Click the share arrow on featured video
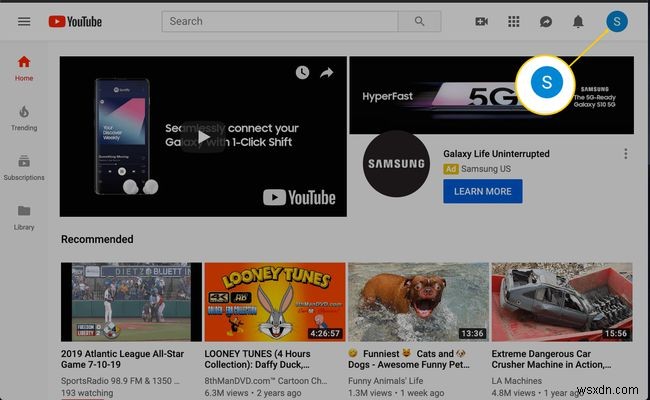 [327, 73]
